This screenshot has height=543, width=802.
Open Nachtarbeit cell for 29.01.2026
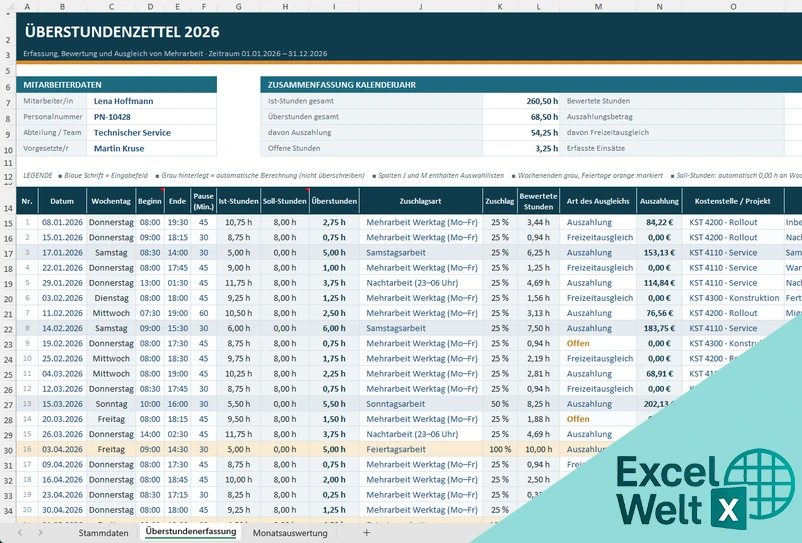pos(420,283)
